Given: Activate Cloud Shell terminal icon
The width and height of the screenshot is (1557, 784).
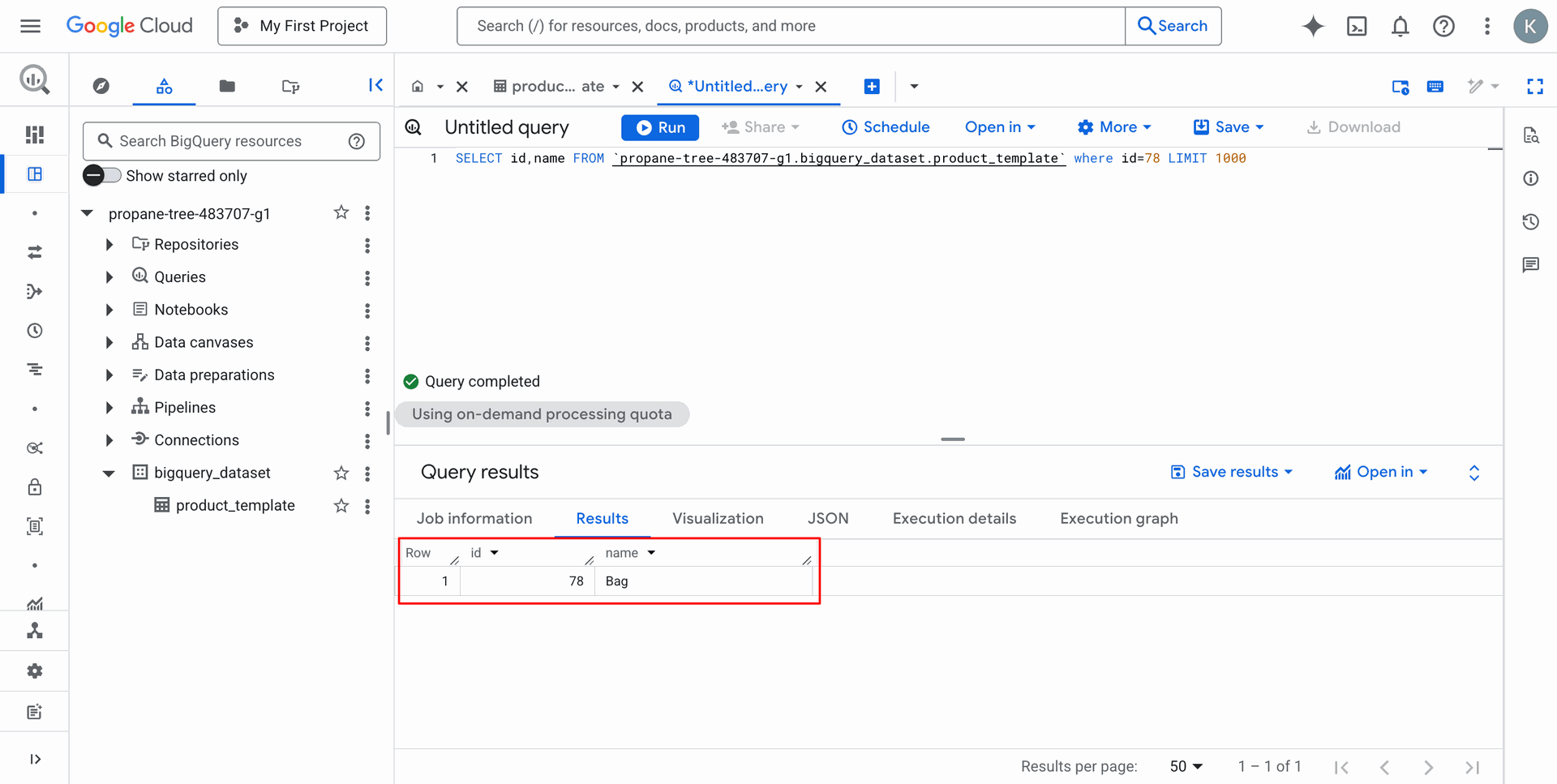Looking at the screenshot, I should click(1357, 26).
